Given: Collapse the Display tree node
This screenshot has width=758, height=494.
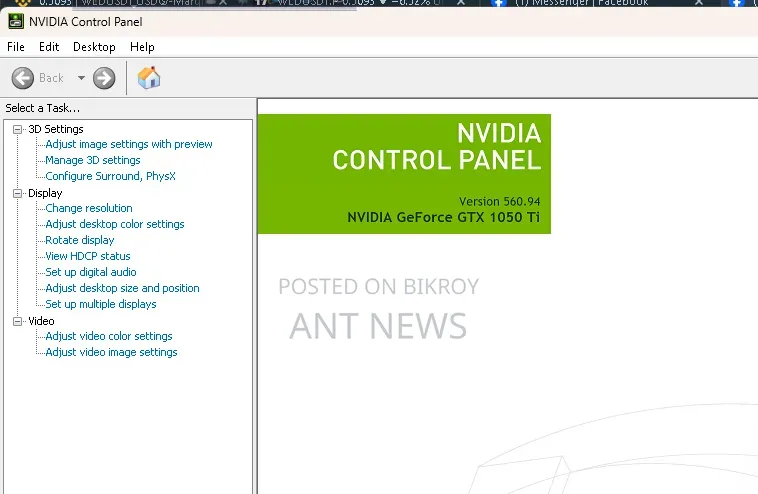Looking at the screenshot, I should tap(17, 193).
